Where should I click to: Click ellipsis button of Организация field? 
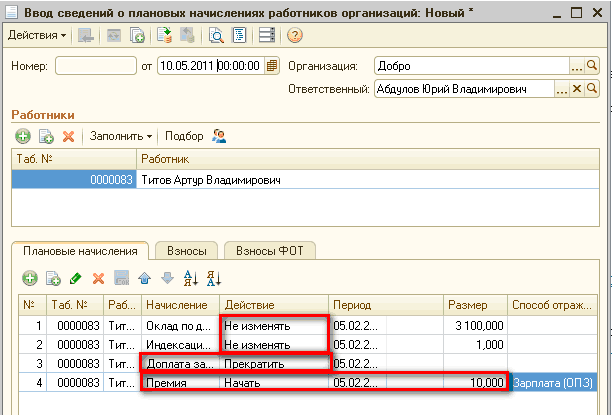click(x=576, y=66)
